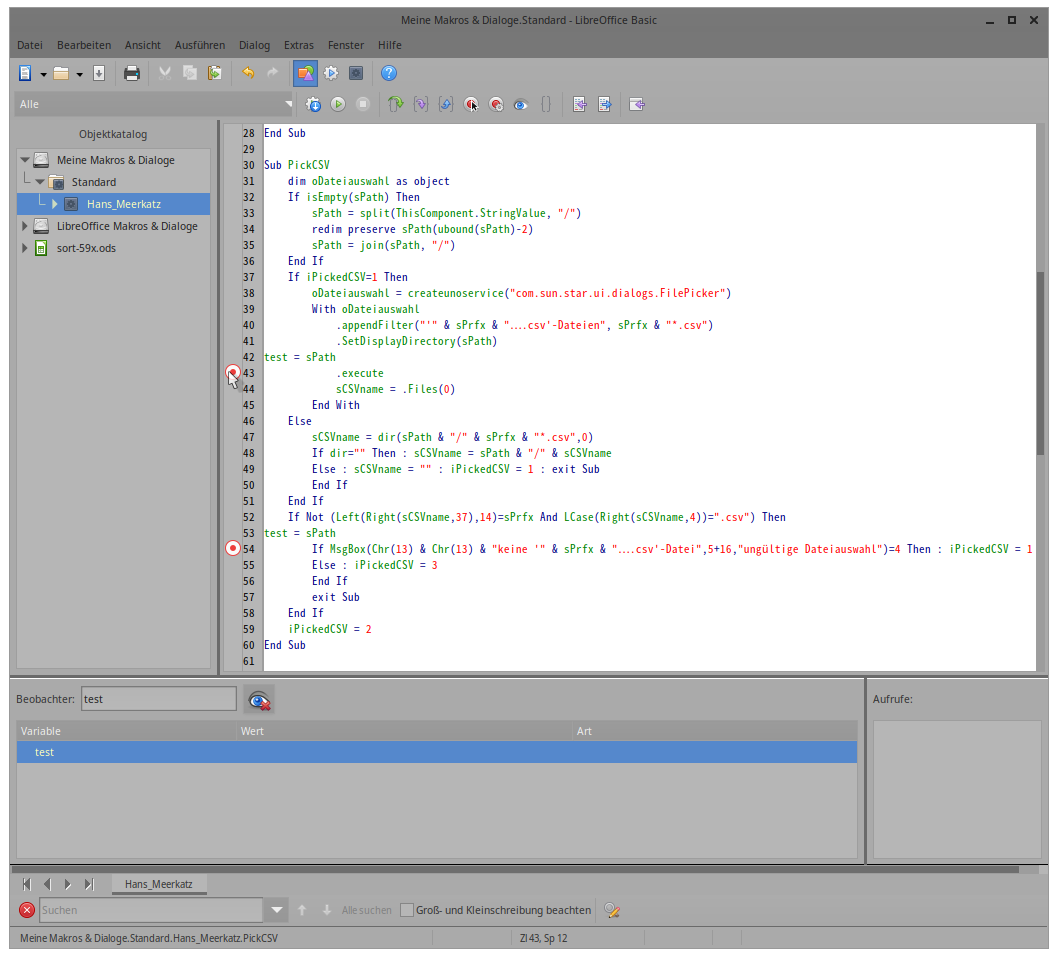Click the Redo arrow icon
Screen dimensions: 1058x958
point(273,74)
